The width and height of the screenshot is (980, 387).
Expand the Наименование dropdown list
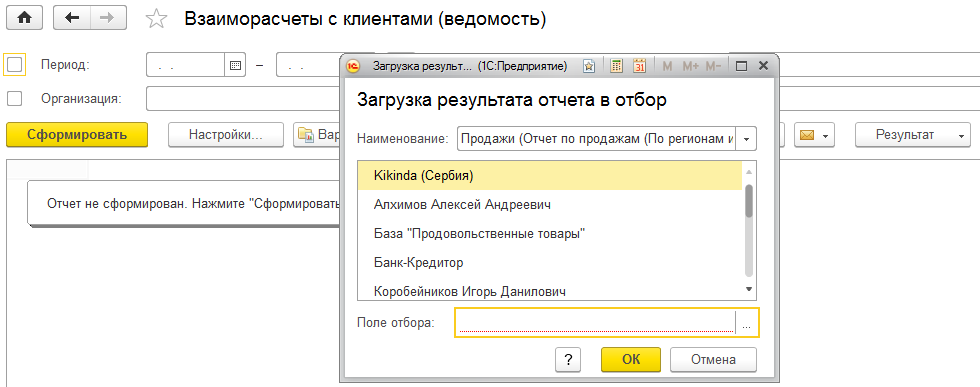(746, 139)
